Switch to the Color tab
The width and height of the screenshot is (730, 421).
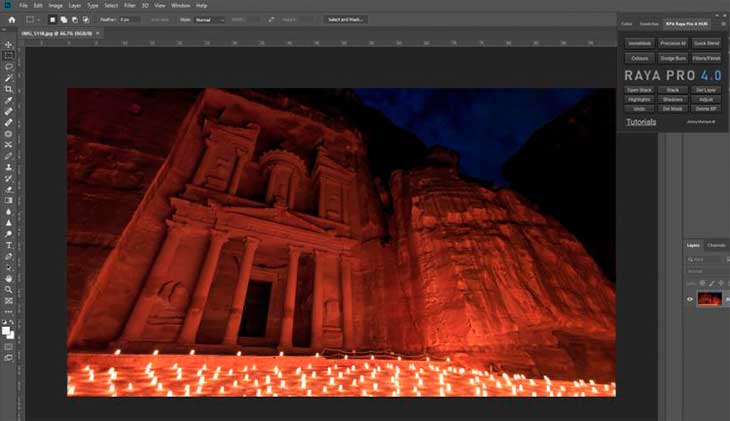(627, 23)
